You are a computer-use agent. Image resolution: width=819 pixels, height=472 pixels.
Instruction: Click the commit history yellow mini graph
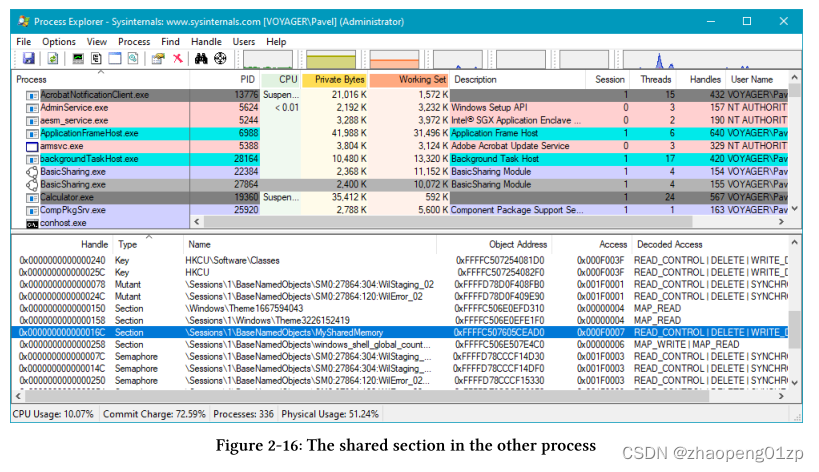[331, 60]
